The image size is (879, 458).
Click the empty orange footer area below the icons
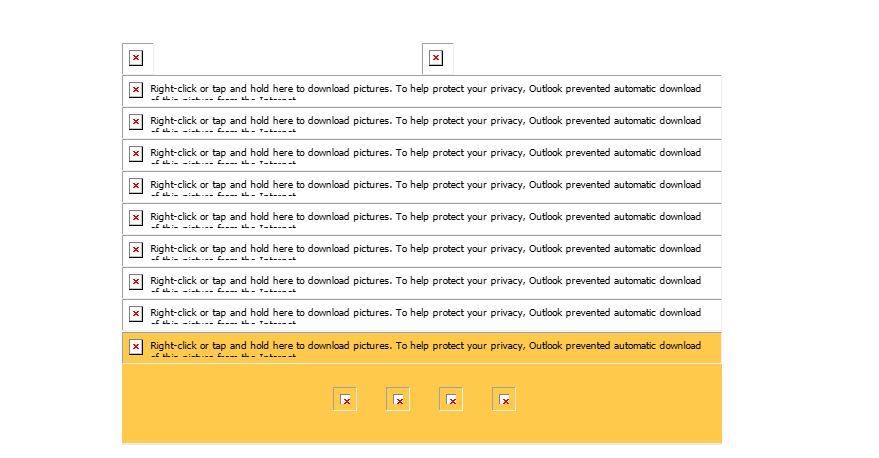coord(422,429)
